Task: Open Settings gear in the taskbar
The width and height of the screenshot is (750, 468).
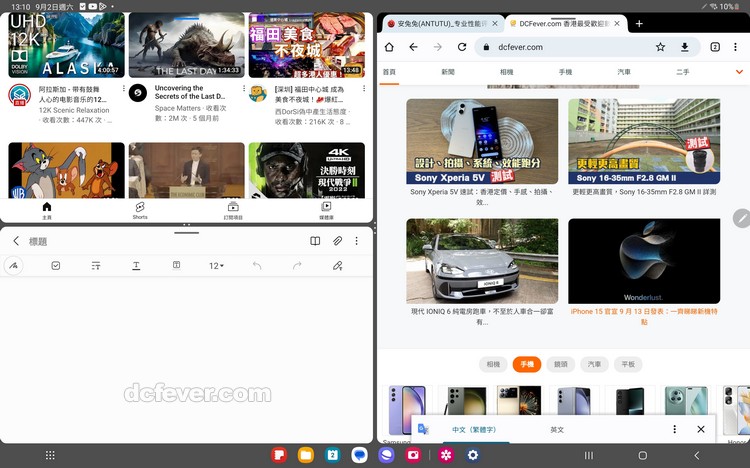Action: pos(473,455)
